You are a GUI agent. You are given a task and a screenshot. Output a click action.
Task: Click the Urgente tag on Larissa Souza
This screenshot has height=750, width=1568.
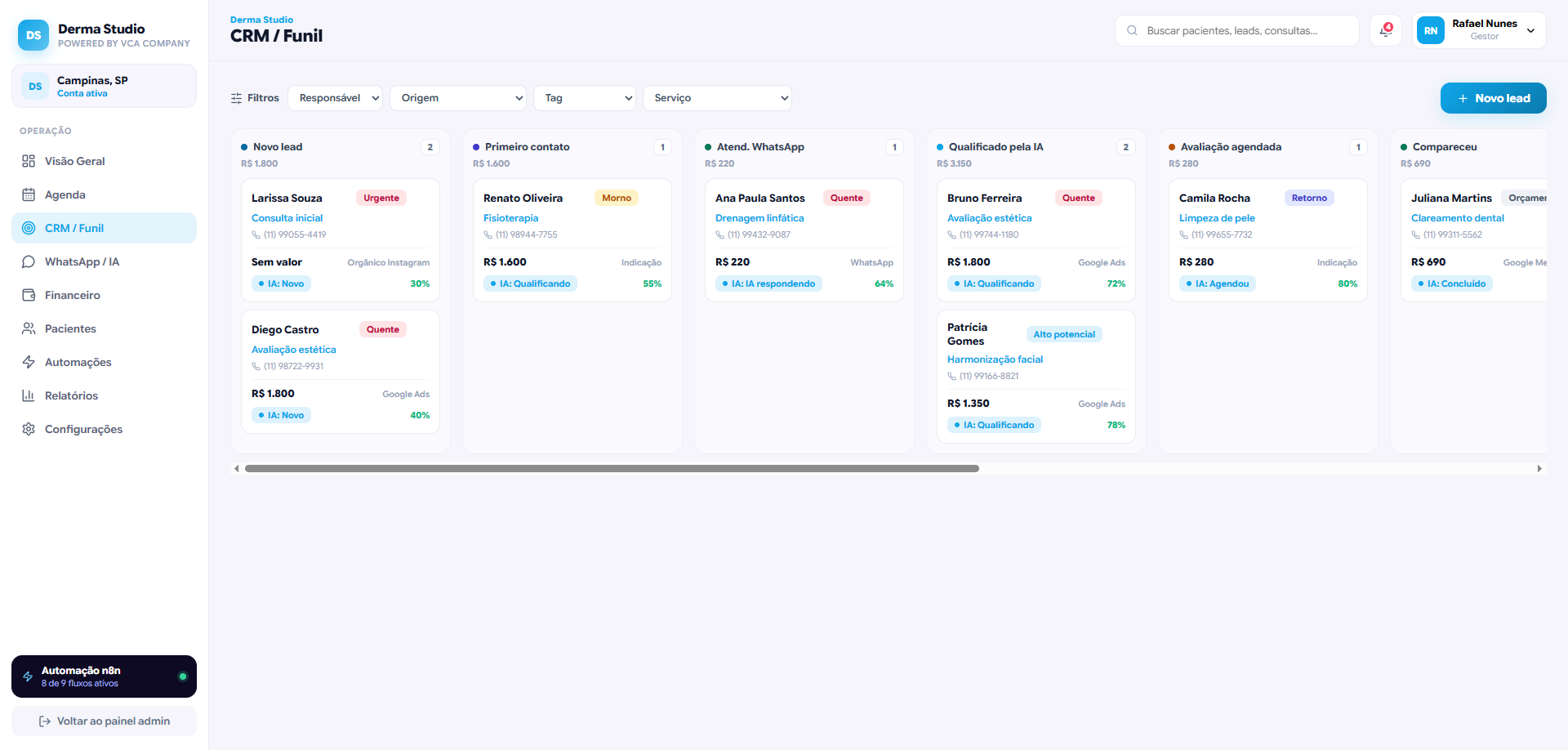pyautogui.click(x=381, y=198)
